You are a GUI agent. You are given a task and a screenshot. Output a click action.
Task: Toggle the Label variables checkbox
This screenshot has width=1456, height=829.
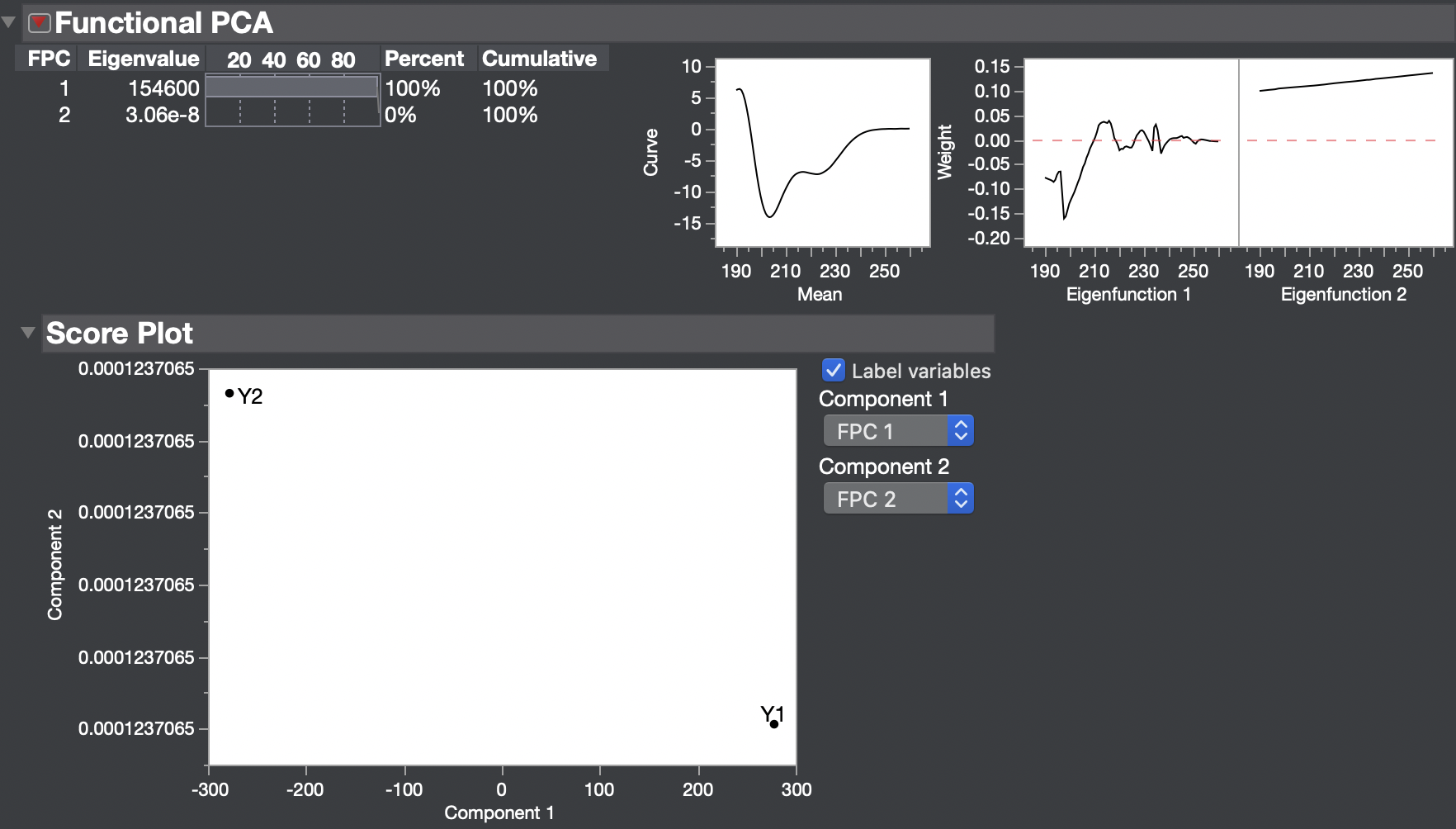(x=833, y=371)
